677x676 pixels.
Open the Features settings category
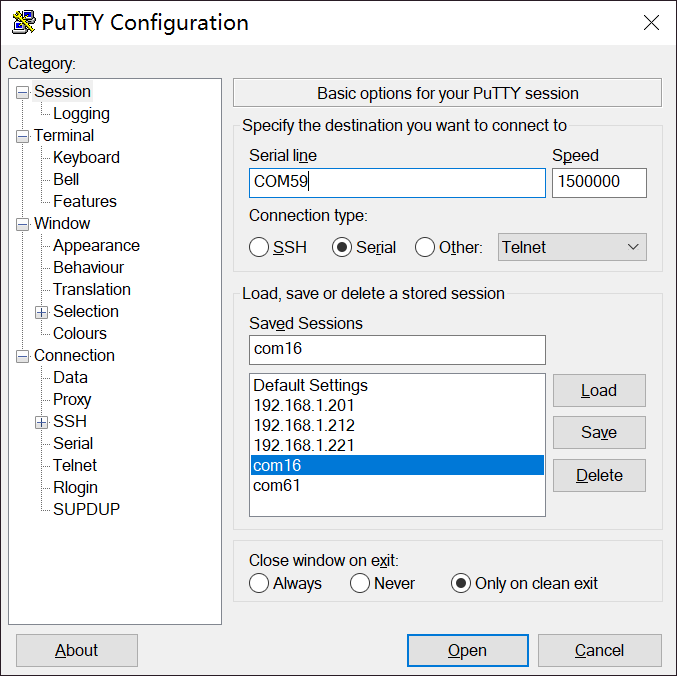point(85,202)
